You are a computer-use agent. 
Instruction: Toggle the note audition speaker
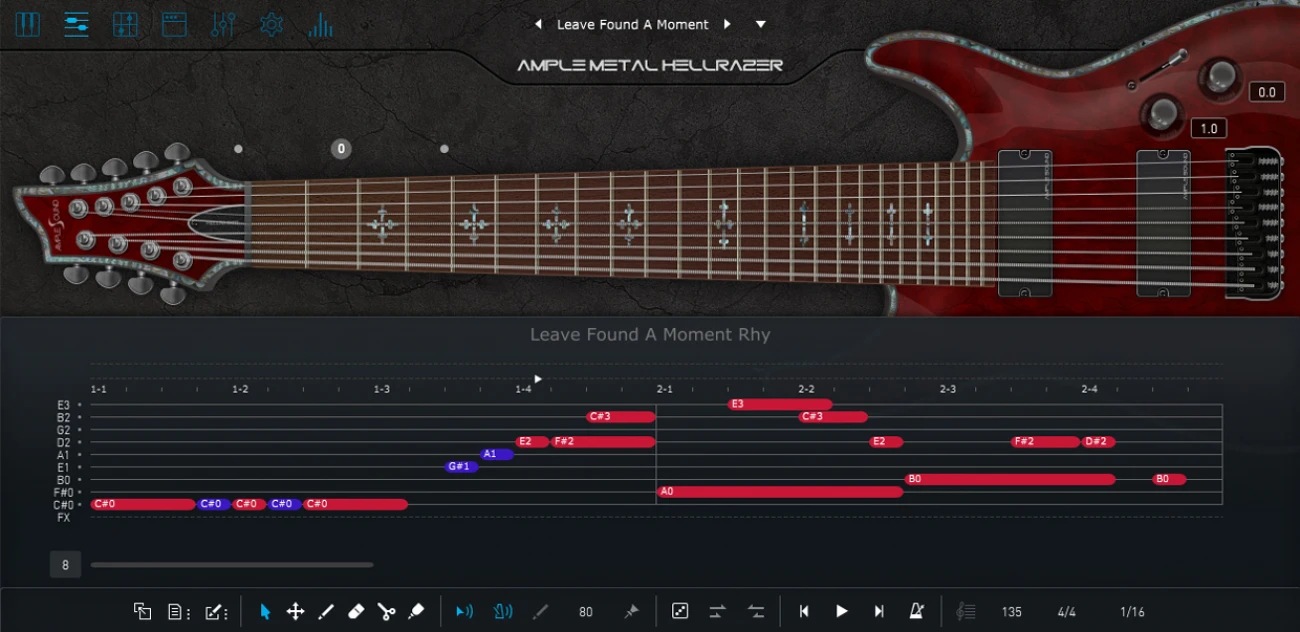point(464,611)
